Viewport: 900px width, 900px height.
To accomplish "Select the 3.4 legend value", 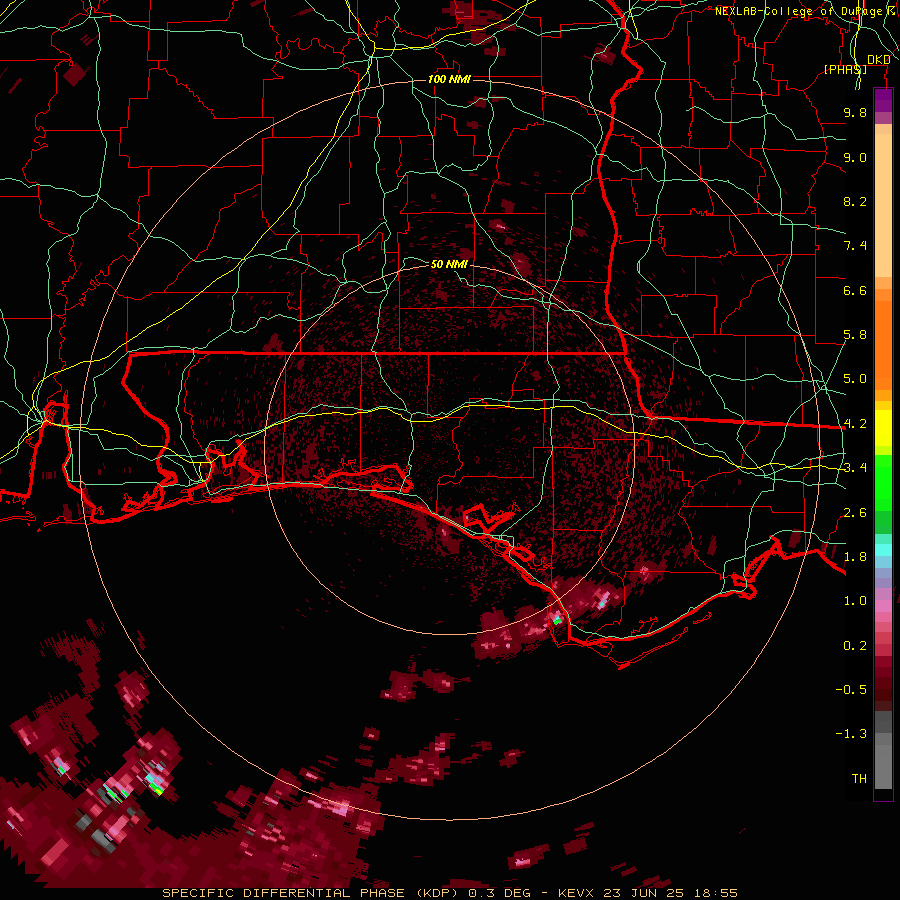I will coord(855,468).
